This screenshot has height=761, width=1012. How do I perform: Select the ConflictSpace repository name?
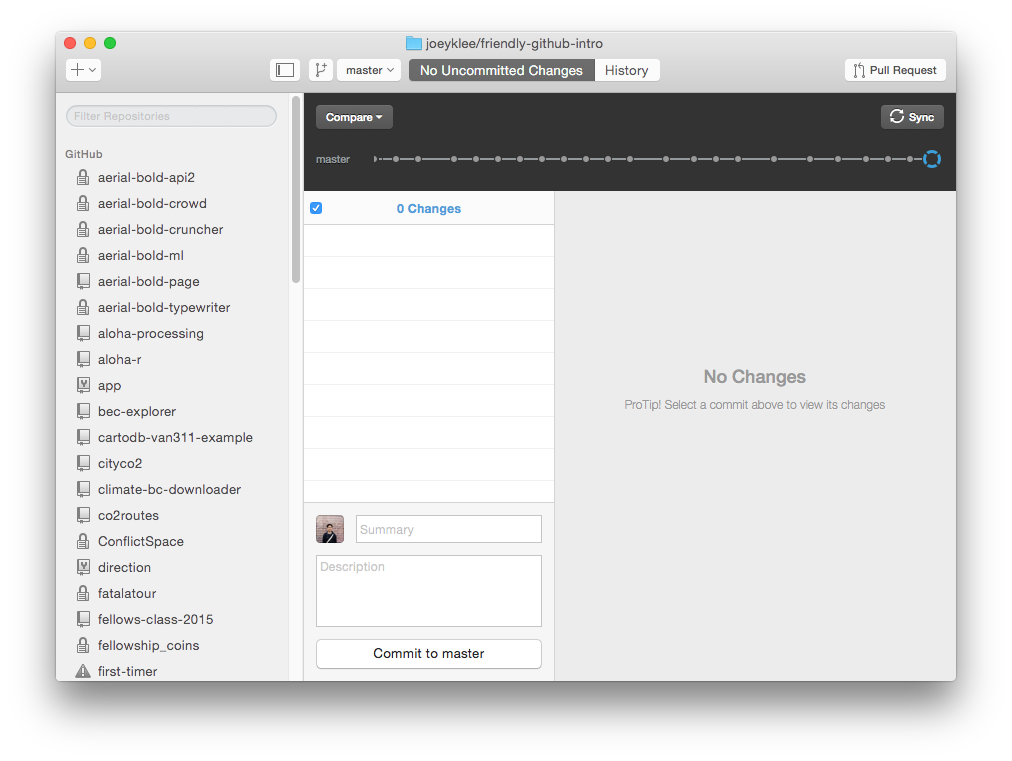tap(141, 542)
